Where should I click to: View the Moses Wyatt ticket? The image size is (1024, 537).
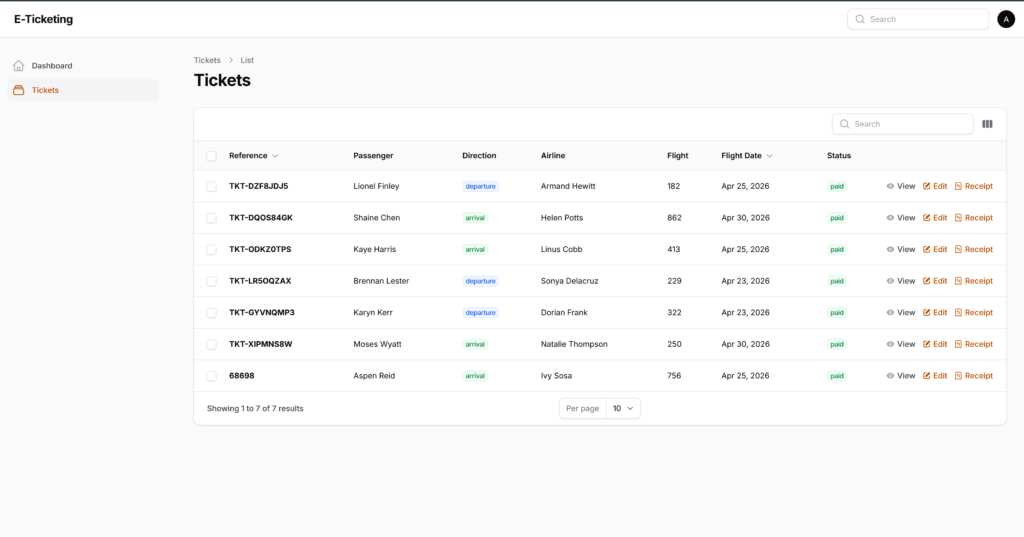[901, 344]
